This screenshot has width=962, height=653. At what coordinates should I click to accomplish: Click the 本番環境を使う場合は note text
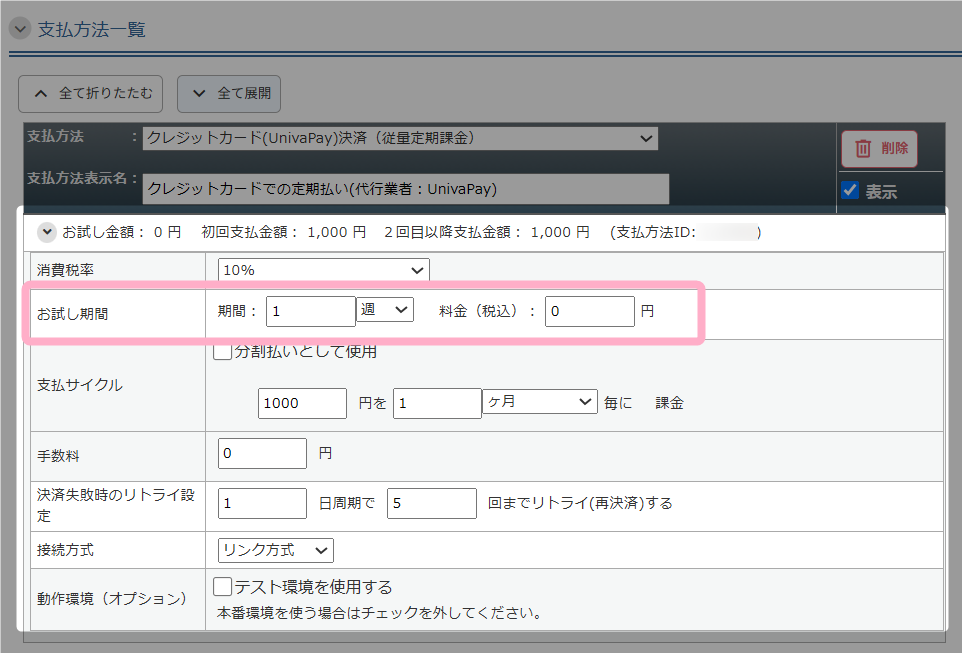pyautogui.click(x=379, y=613)
